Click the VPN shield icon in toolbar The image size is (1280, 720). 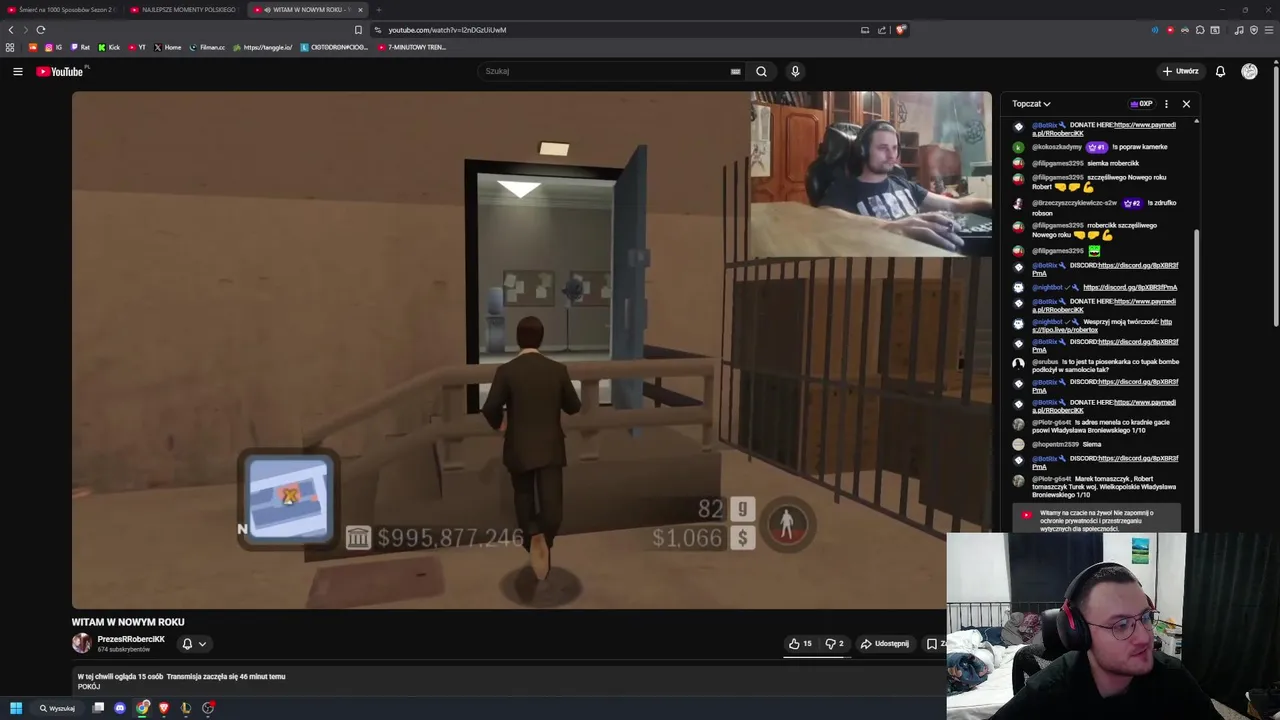click(x=1254, y=30)
